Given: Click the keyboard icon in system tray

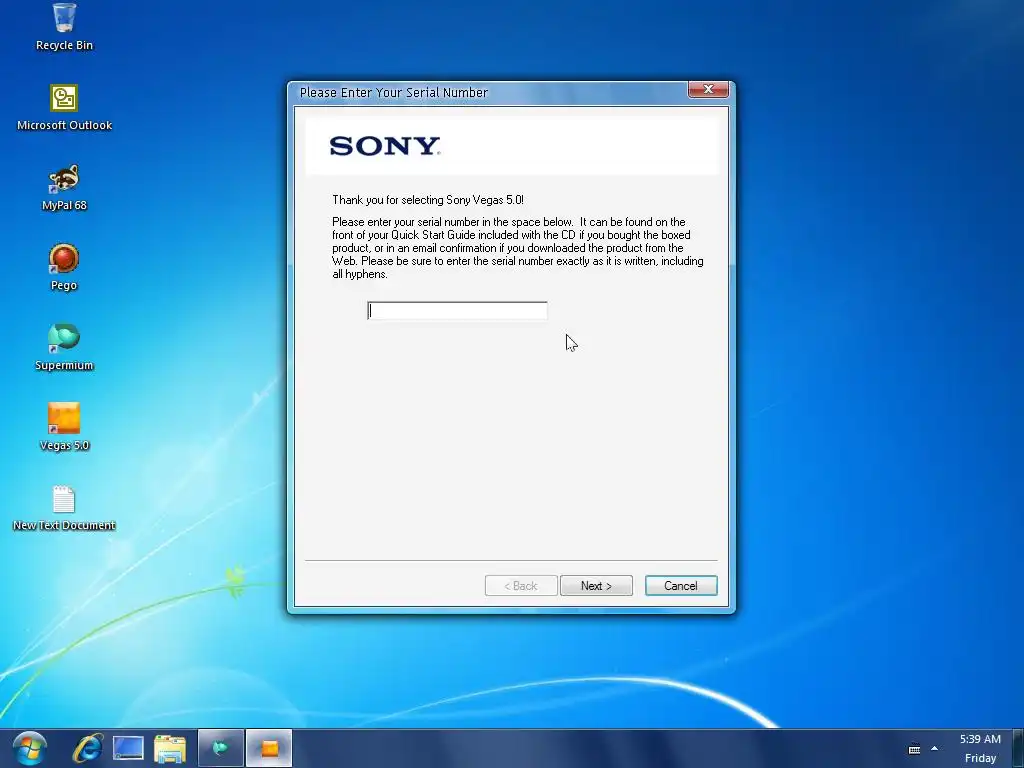Looking at the screenshot, I should [x=914, y=749].
